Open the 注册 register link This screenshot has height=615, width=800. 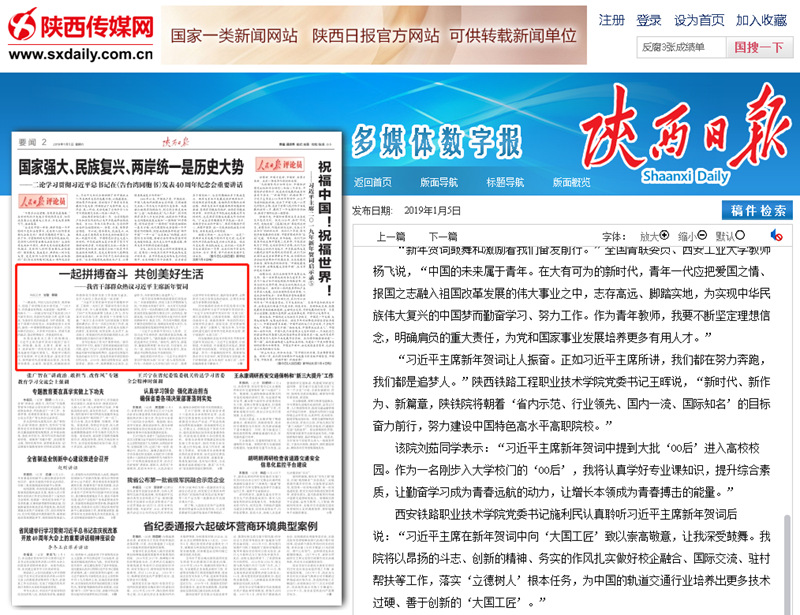(x=612, y=20)
